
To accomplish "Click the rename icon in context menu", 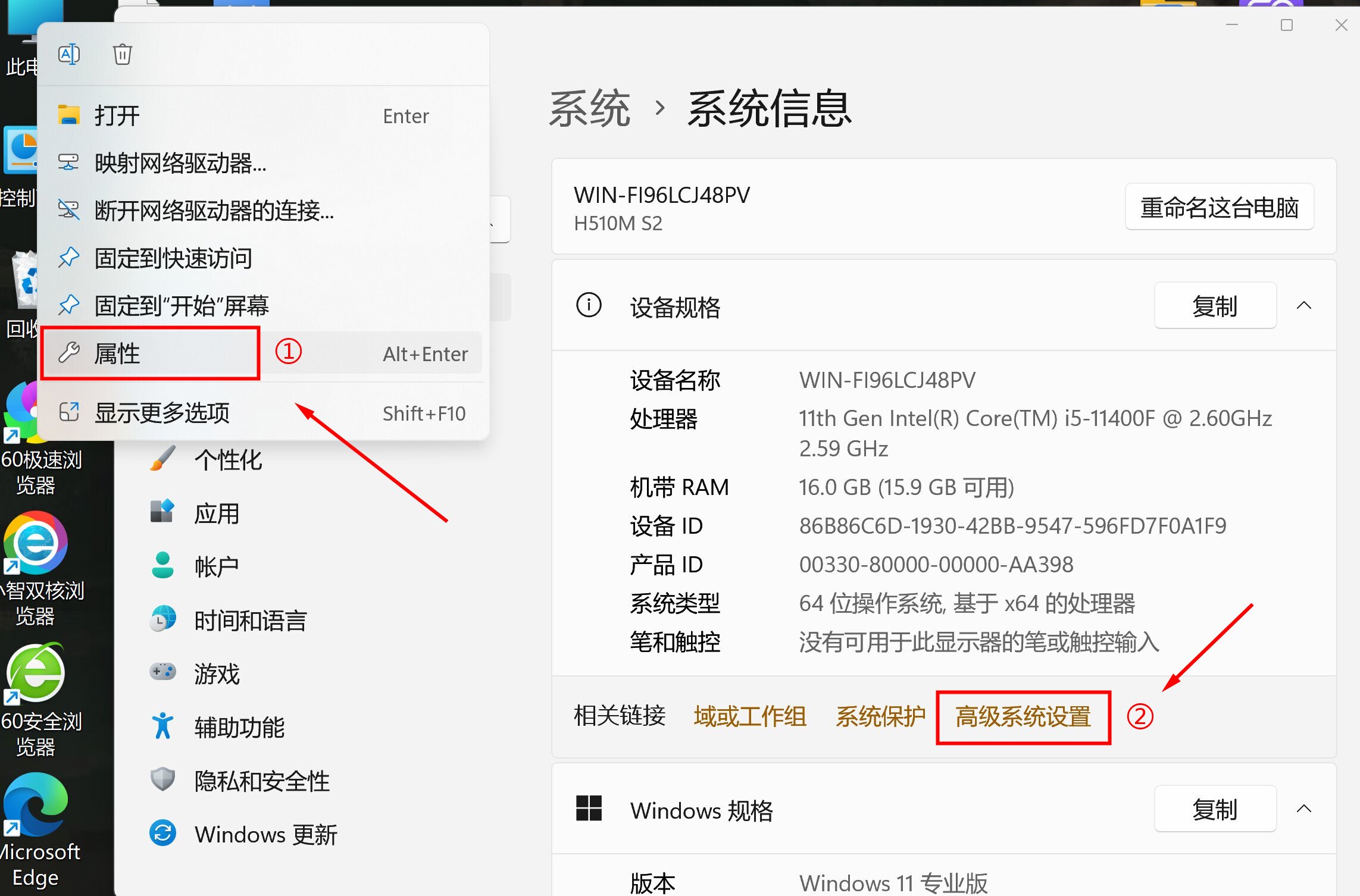I will (69, 54).
